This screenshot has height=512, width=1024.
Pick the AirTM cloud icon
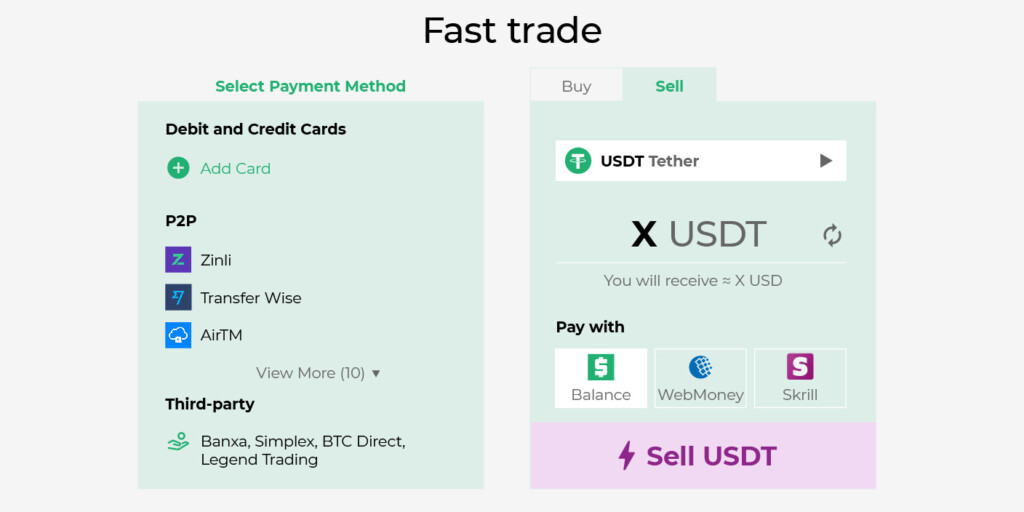click(x=178, y=335)
